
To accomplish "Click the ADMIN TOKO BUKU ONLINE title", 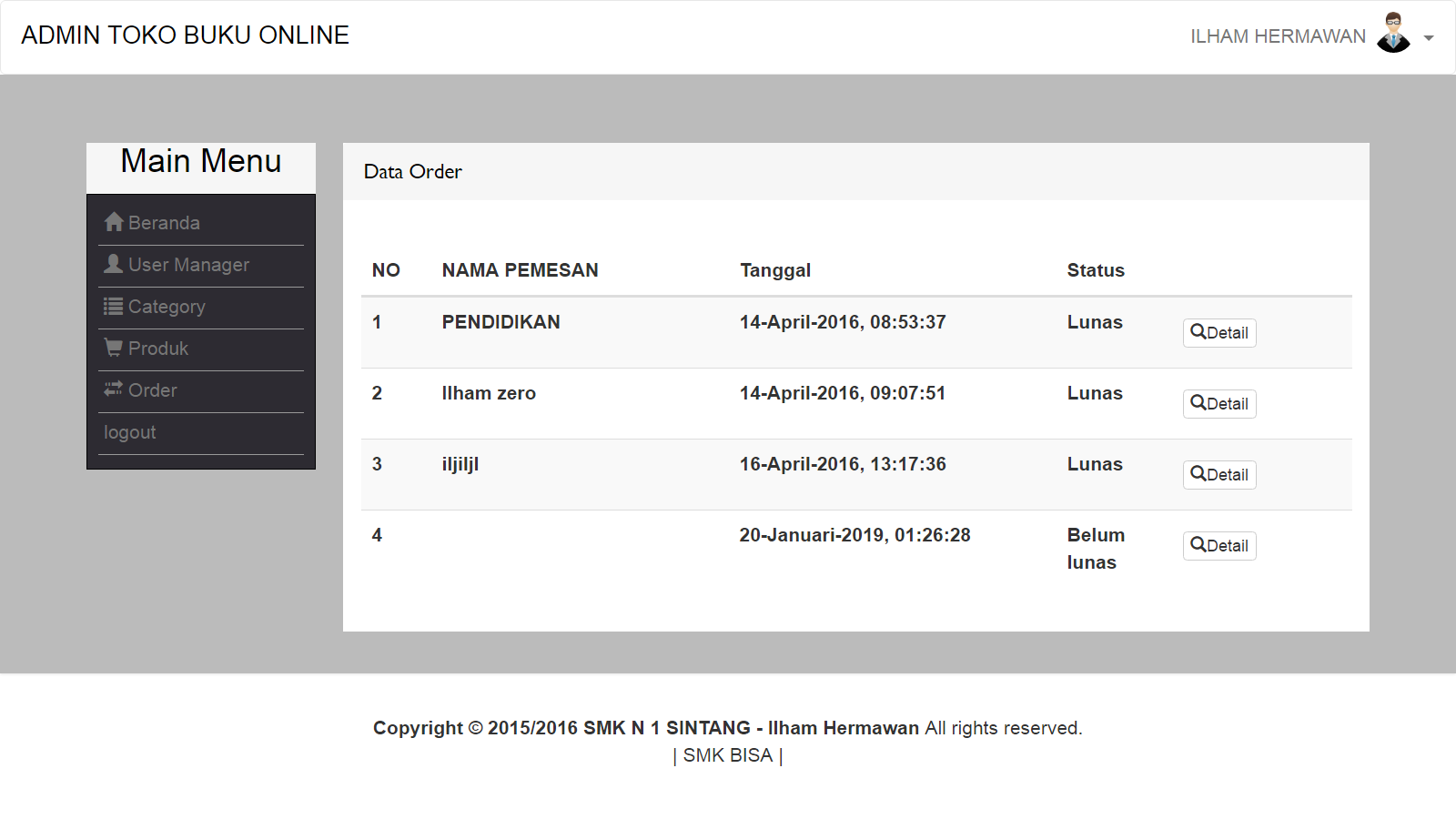I will [x=186, y=35].
